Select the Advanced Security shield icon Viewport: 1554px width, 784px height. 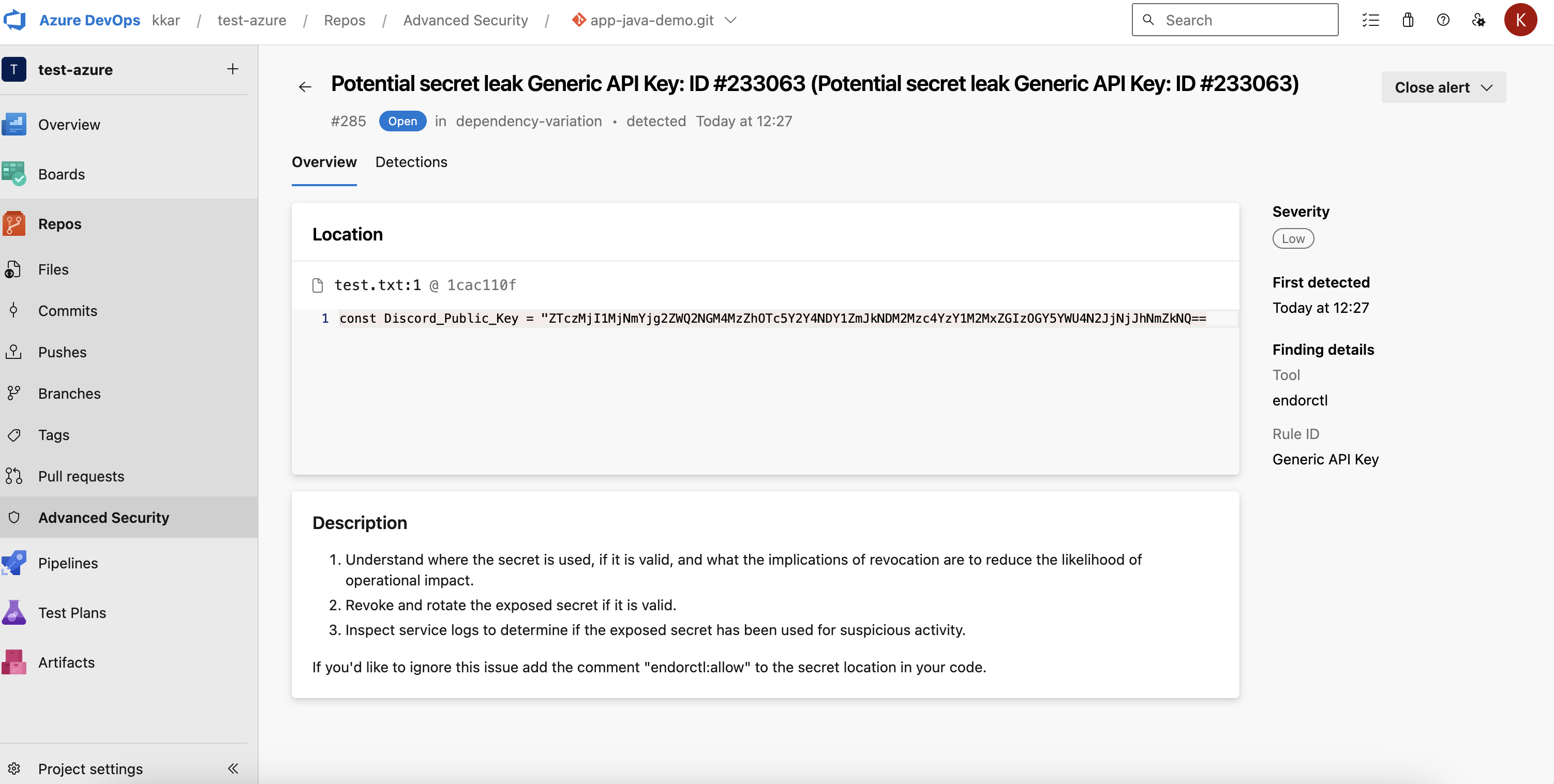(14, 517)
